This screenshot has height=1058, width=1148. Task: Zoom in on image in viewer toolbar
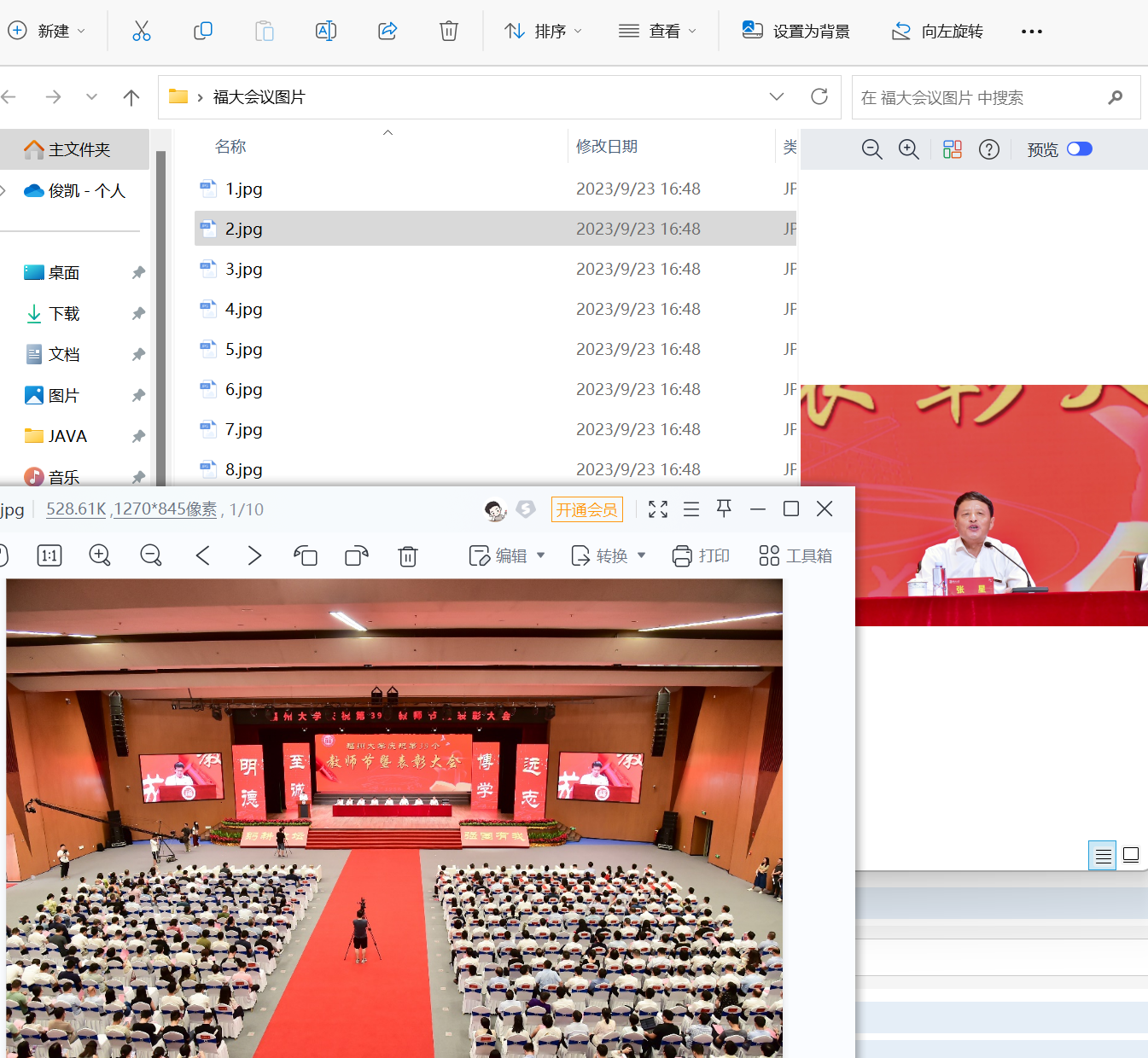(100, 555)
